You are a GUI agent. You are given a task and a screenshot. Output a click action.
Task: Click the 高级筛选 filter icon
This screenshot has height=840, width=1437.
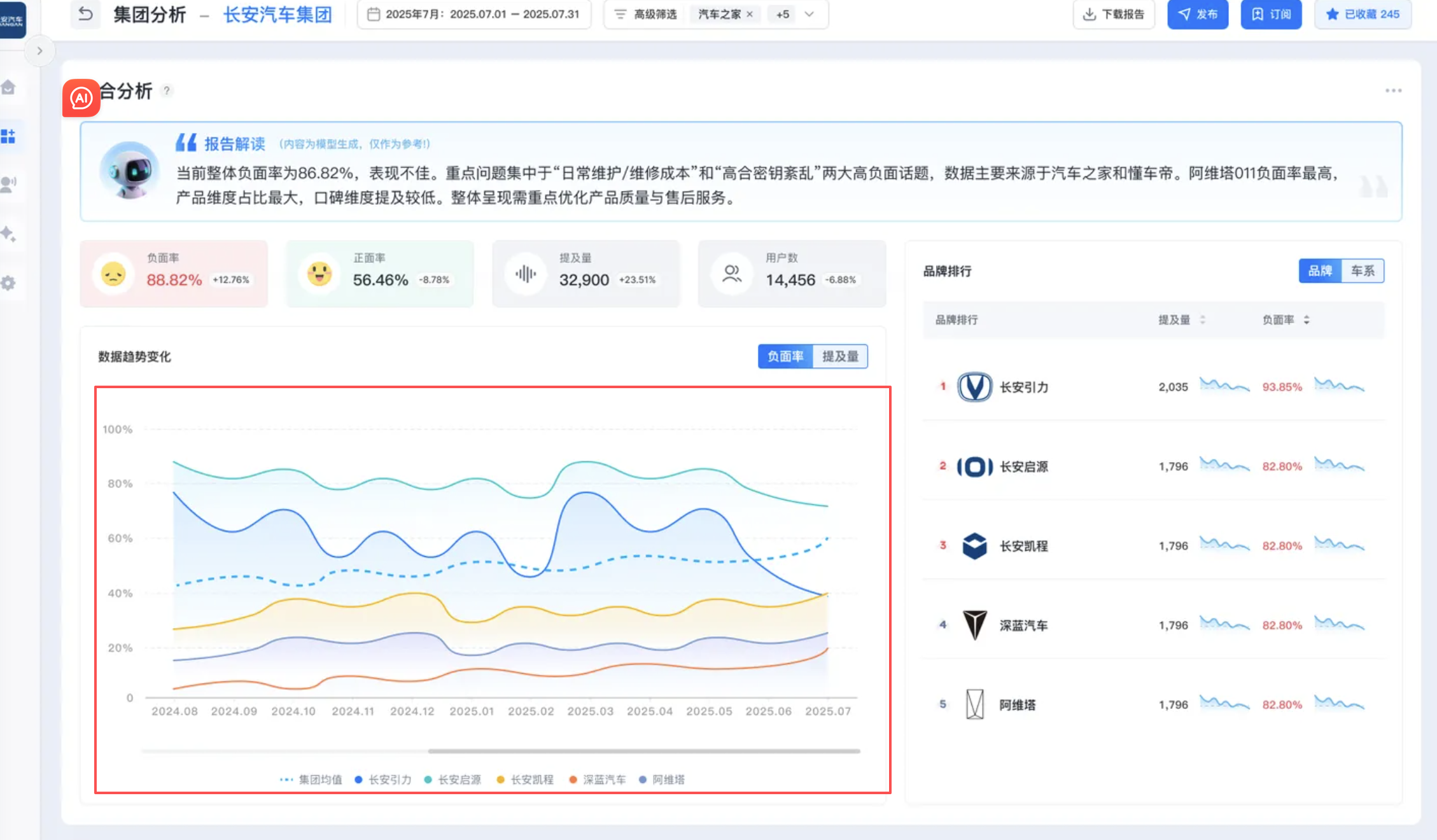[620, 14]
